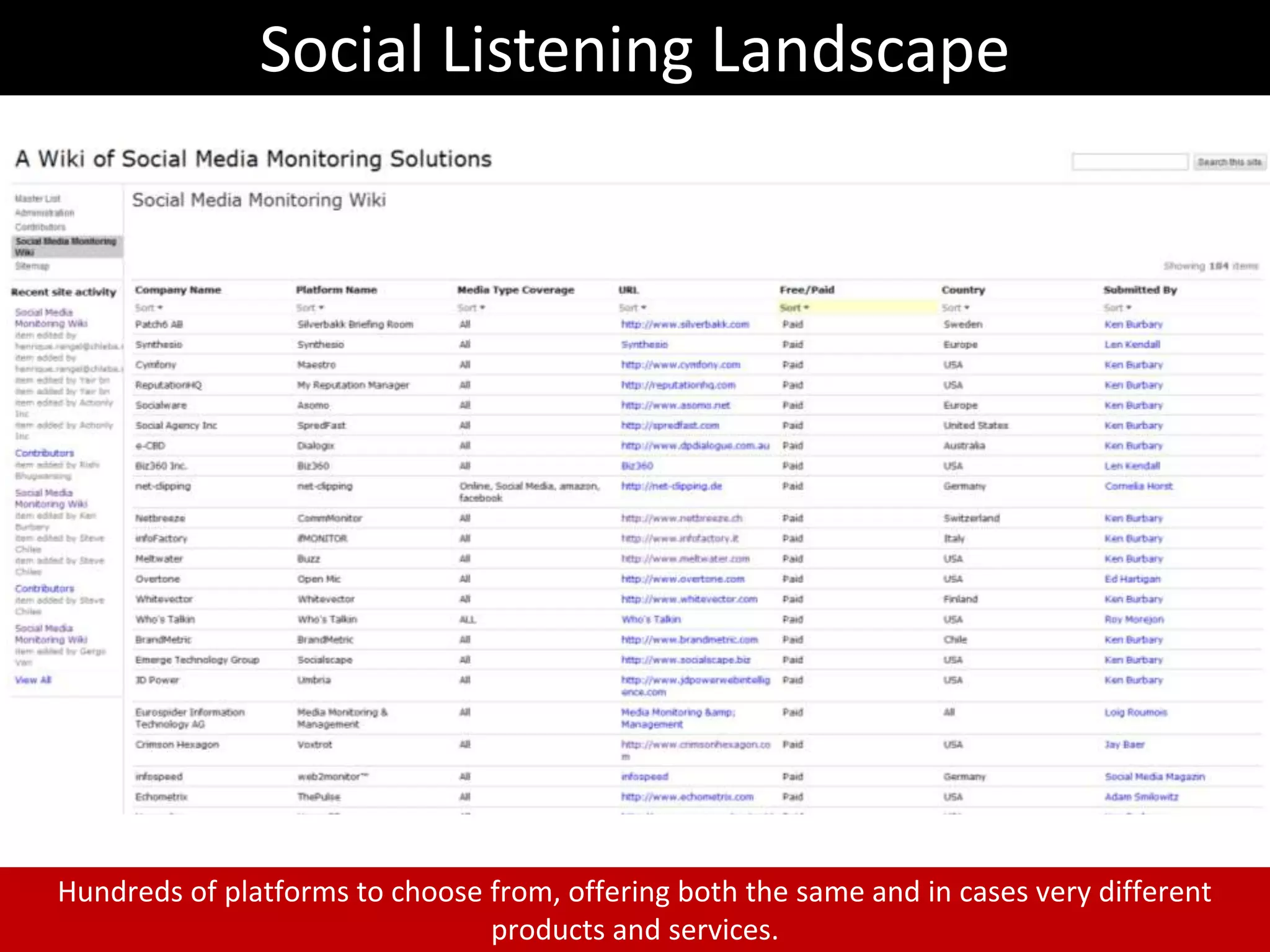This screenshot has height=952, width=1270.
Task: Open the highlighted Sort dropdown under Free/Paid
Action: click(x=794, y=307)
